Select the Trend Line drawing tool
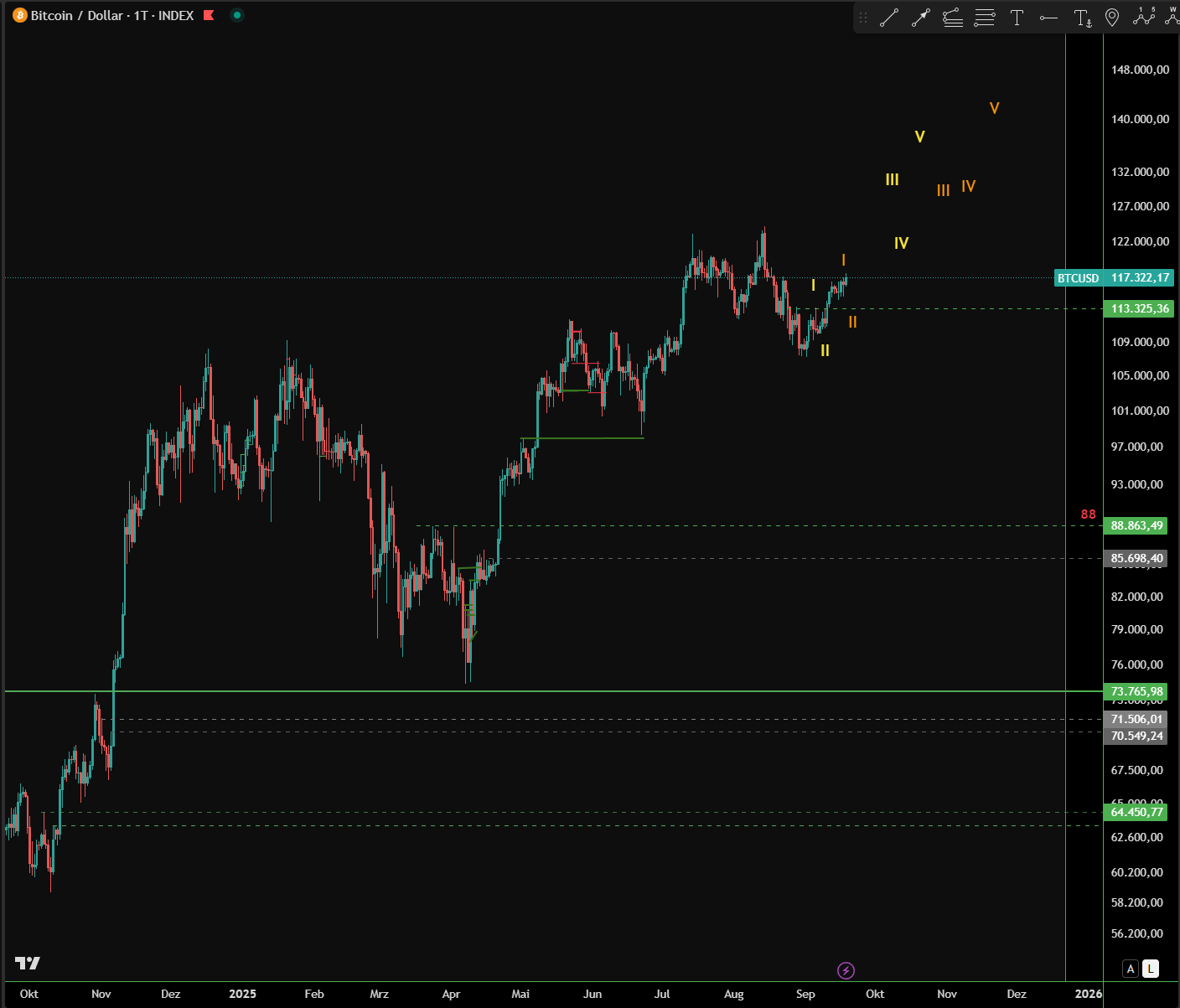The height and width of the screenshot is (1008, 1180). pos(889,18)
